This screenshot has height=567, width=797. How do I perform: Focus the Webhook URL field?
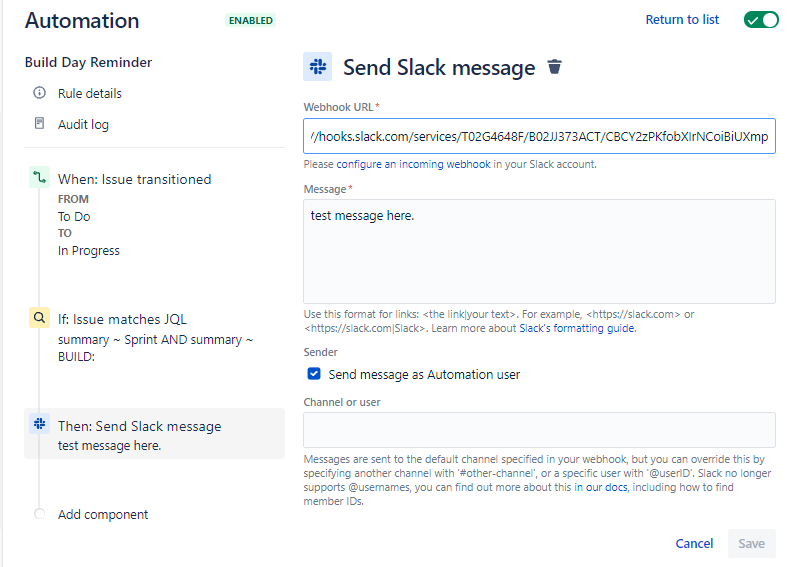click(539, 136)
